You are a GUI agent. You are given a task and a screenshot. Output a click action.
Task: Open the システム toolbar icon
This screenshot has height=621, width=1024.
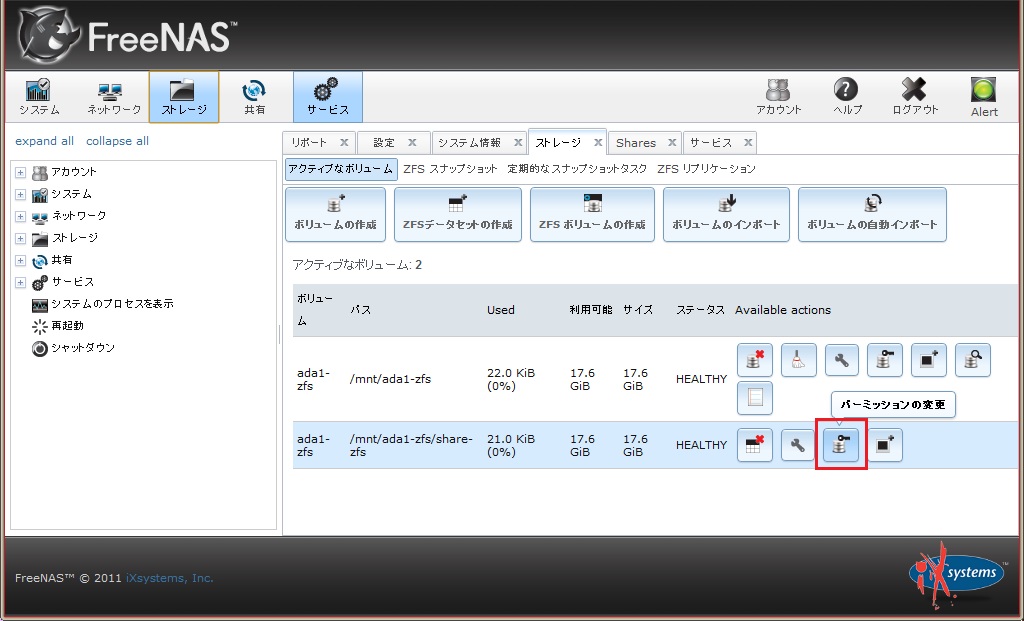(x=39, y=97)
